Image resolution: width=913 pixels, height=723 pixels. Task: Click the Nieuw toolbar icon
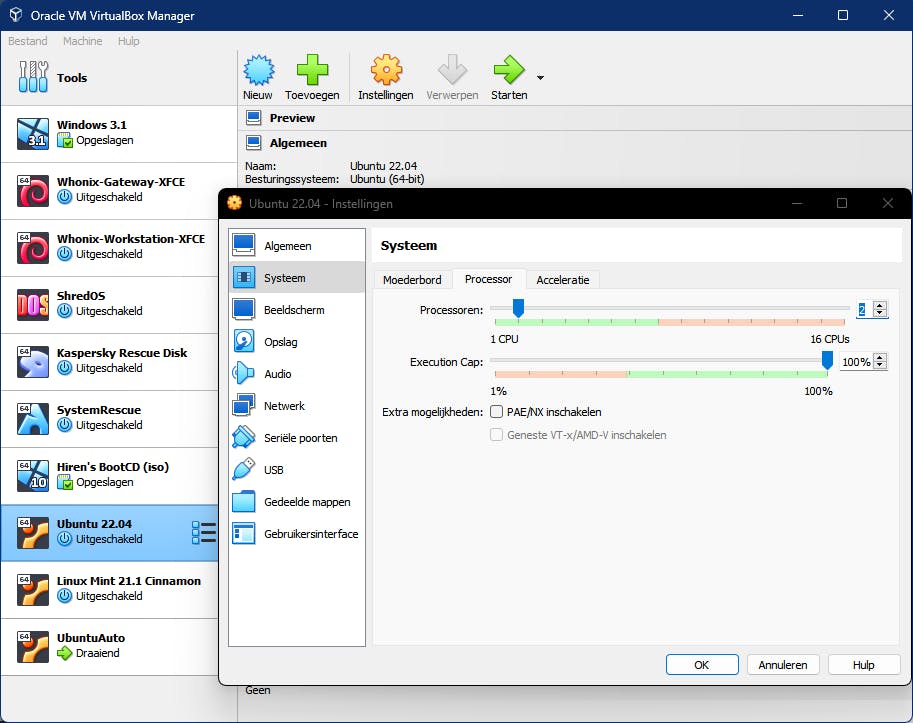[258, 70]
